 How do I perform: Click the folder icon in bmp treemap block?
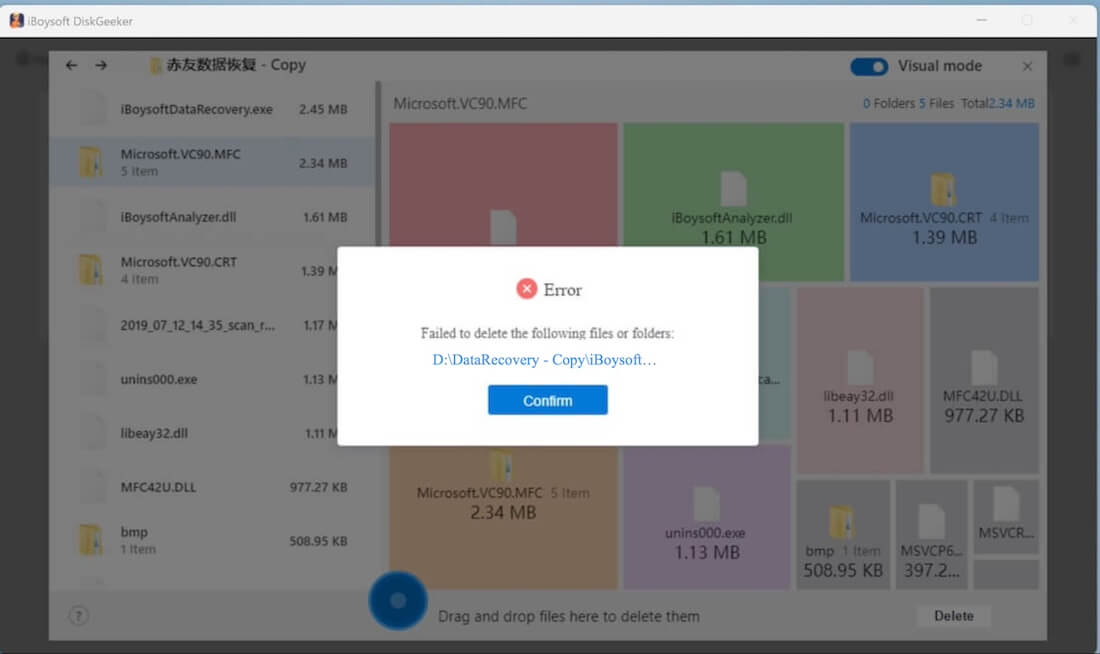[842, 523]
